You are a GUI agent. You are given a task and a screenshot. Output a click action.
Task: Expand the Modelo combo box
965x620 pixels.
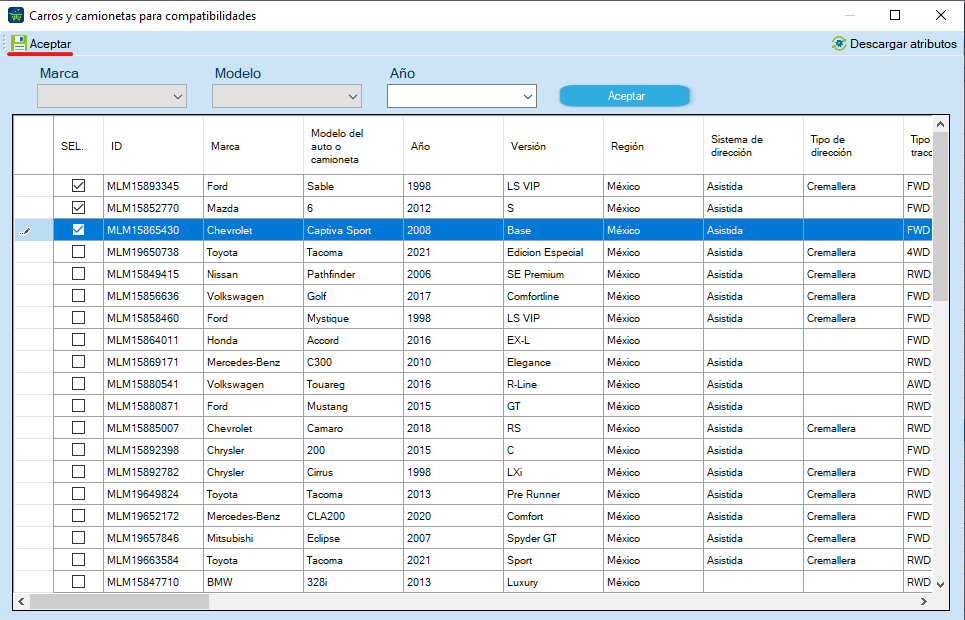click(x=287, y=96)
